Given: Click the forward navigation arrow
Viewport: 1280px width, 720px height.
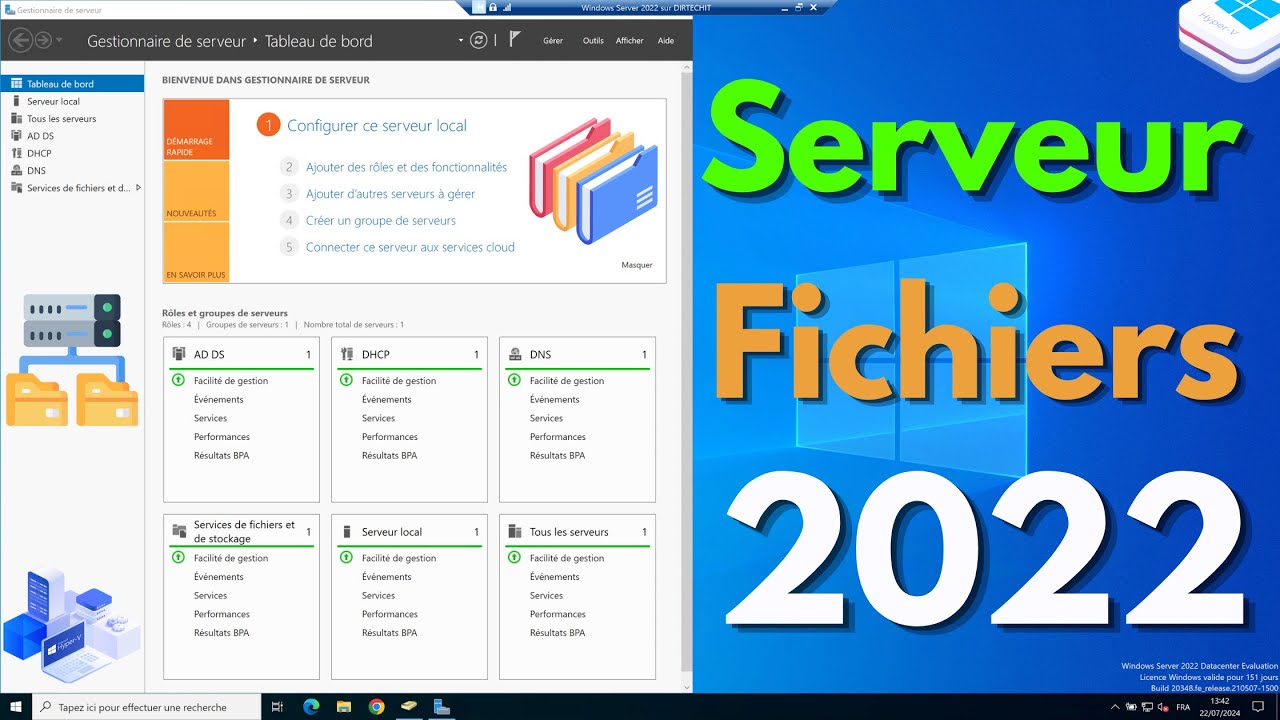Looking at the screenshot, I should (43, 40).
